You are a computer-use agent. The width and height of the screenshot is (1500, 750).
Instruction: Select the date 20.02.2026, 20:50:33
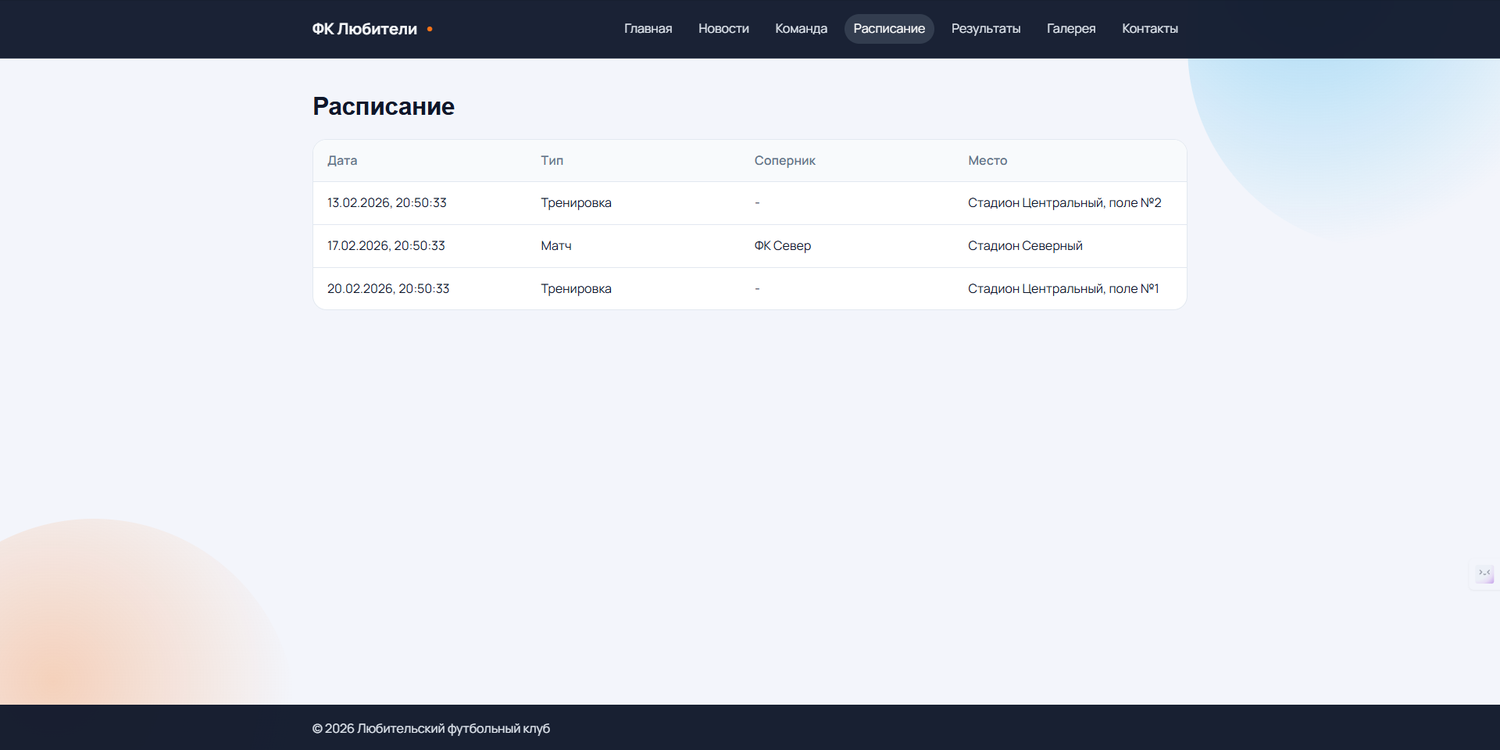tap(388, 289)
